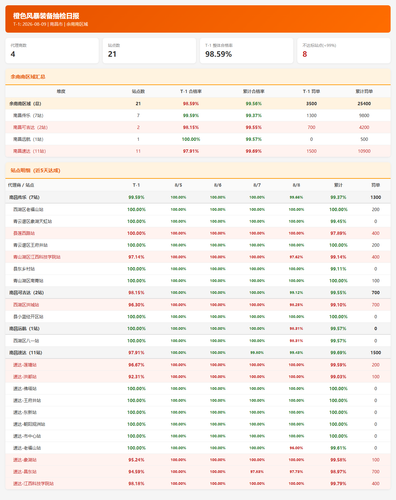
Task: Click the 98.97% cumulative rate cell
Action: (338, 472)
